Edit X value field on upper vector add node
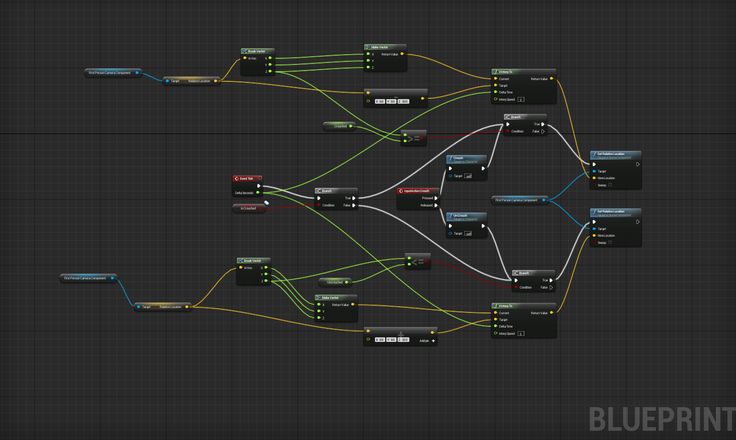The image size is (736, 440). click(380, 101)
